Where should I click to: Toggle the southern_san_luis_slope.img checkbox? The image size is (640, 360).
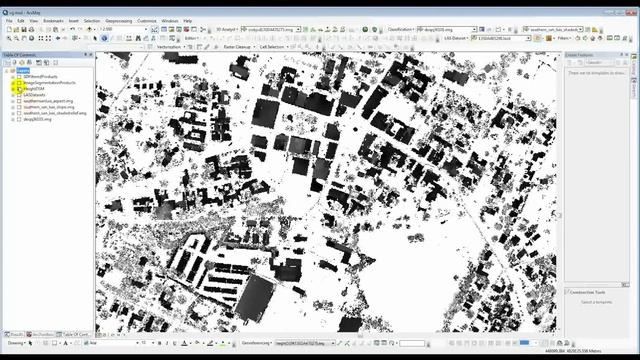coord(19,107)
